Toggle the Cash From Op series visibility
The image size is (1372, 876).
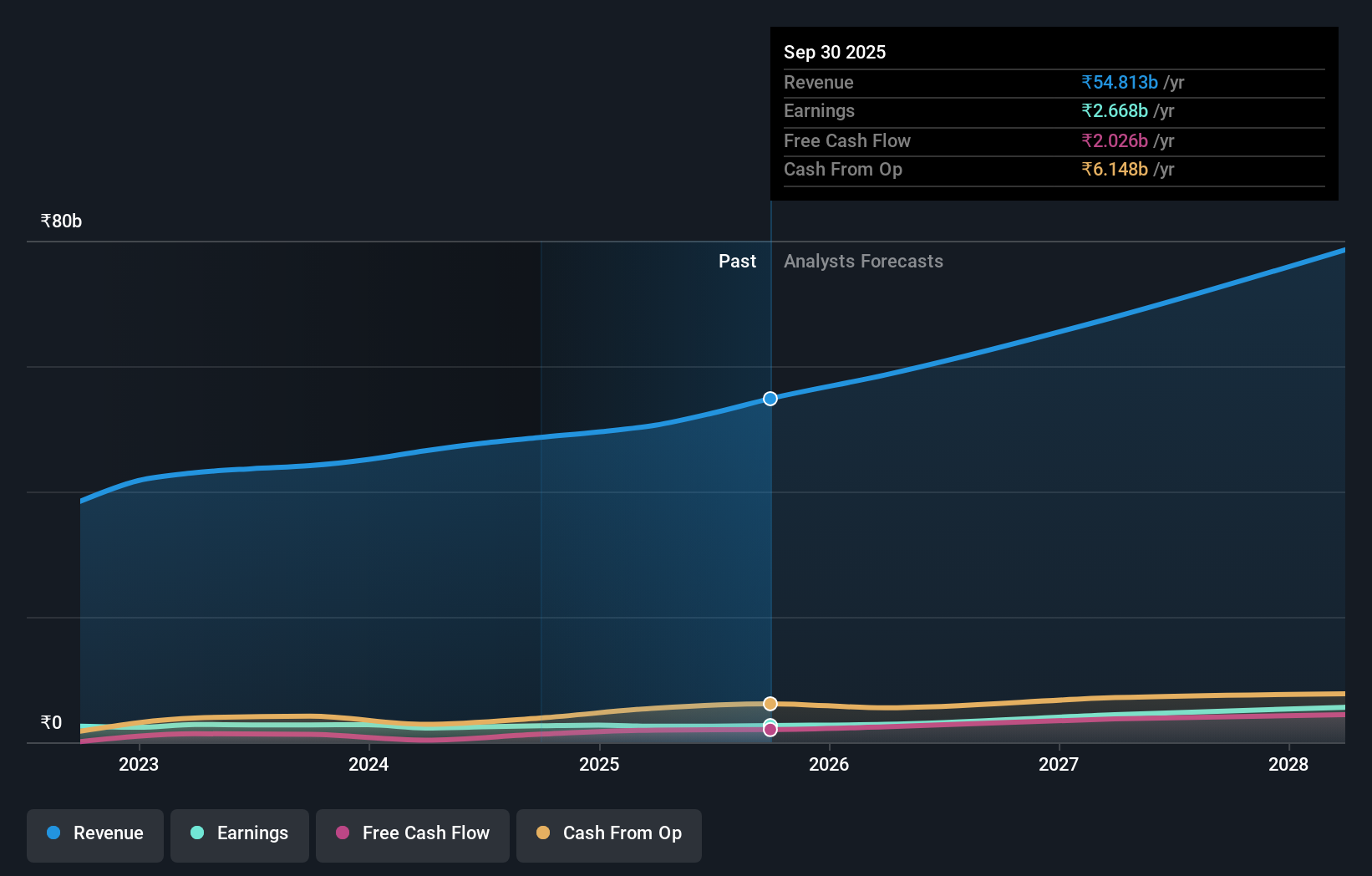[609, 834]
